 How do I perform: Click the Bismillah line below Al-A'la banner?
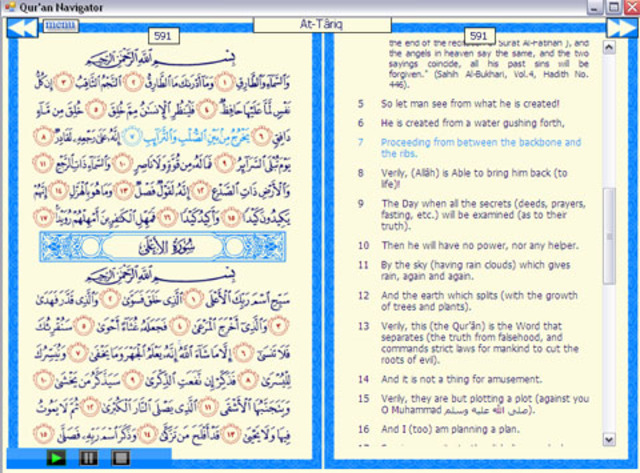click(160, 276)
